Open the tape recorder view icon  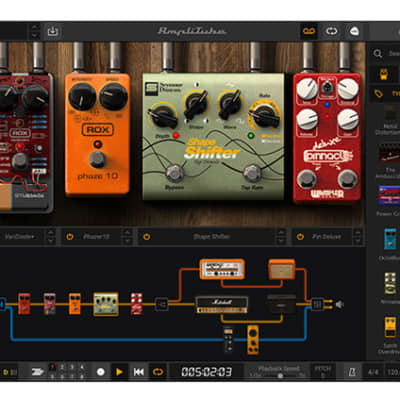coord(309,31)
